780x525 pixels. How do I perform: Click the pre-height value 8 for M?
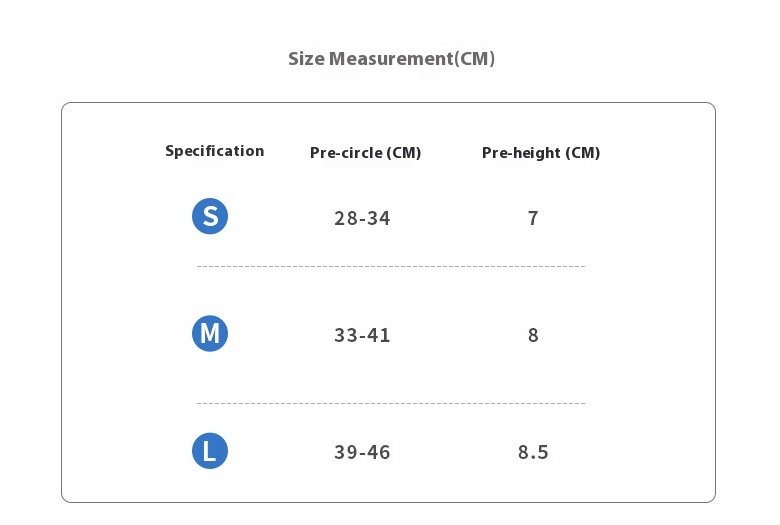click(533, 335)
